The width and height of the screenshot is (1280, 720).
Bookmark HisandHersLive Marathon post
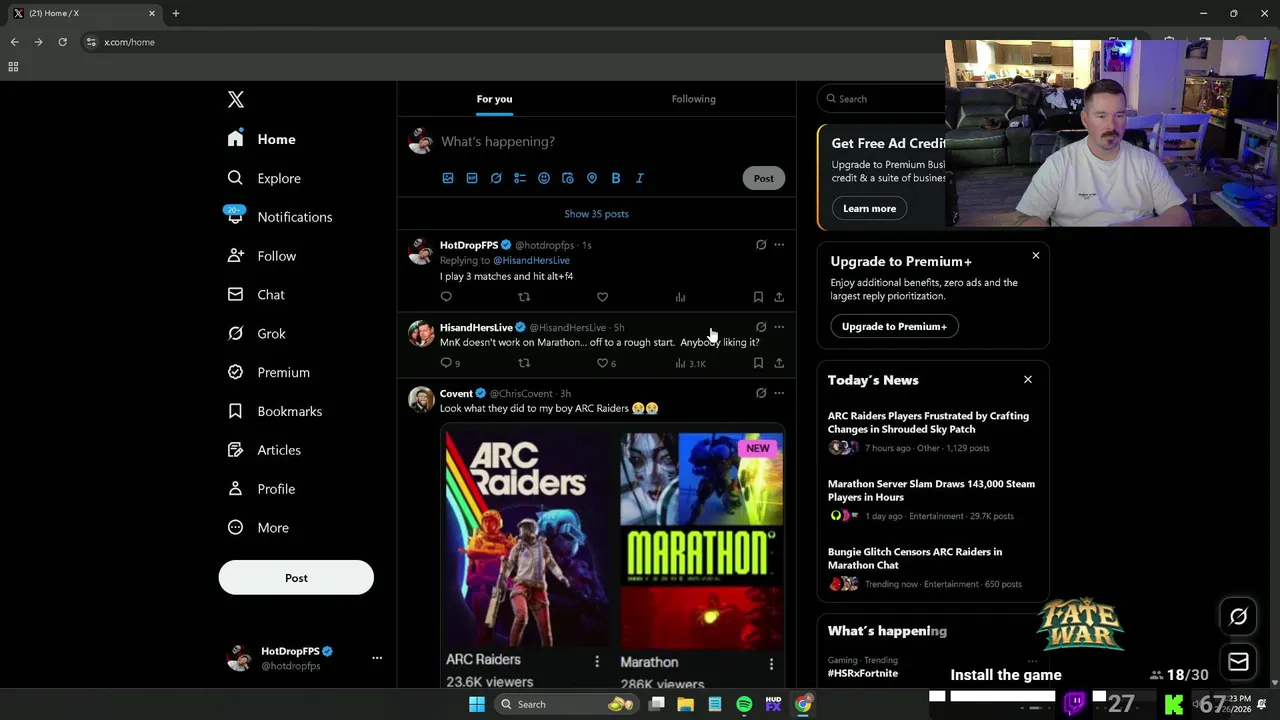pyautogui.click(x=758, y=363)
